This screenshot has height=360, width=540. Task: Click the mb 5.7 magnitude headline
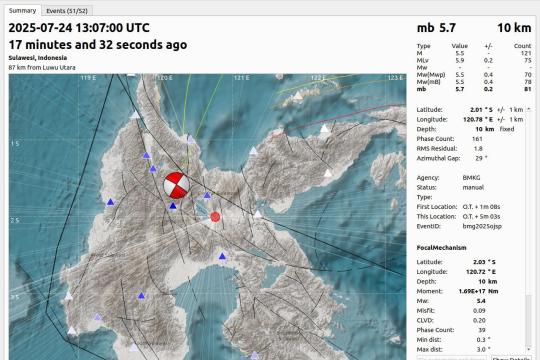point(436,28)
